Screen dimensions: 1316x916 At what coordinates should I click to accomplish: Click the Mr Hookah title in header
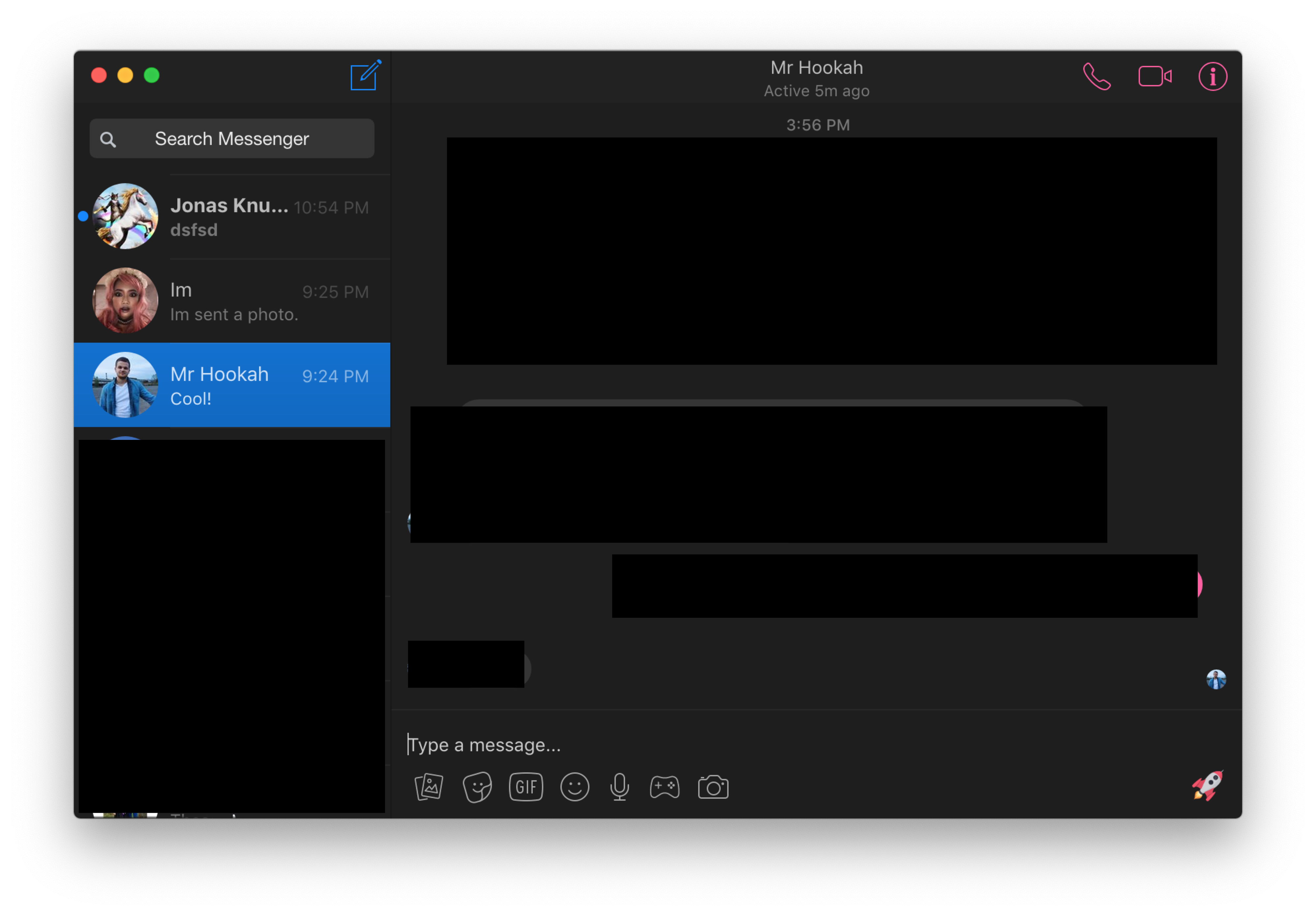(x=816, y=68)
